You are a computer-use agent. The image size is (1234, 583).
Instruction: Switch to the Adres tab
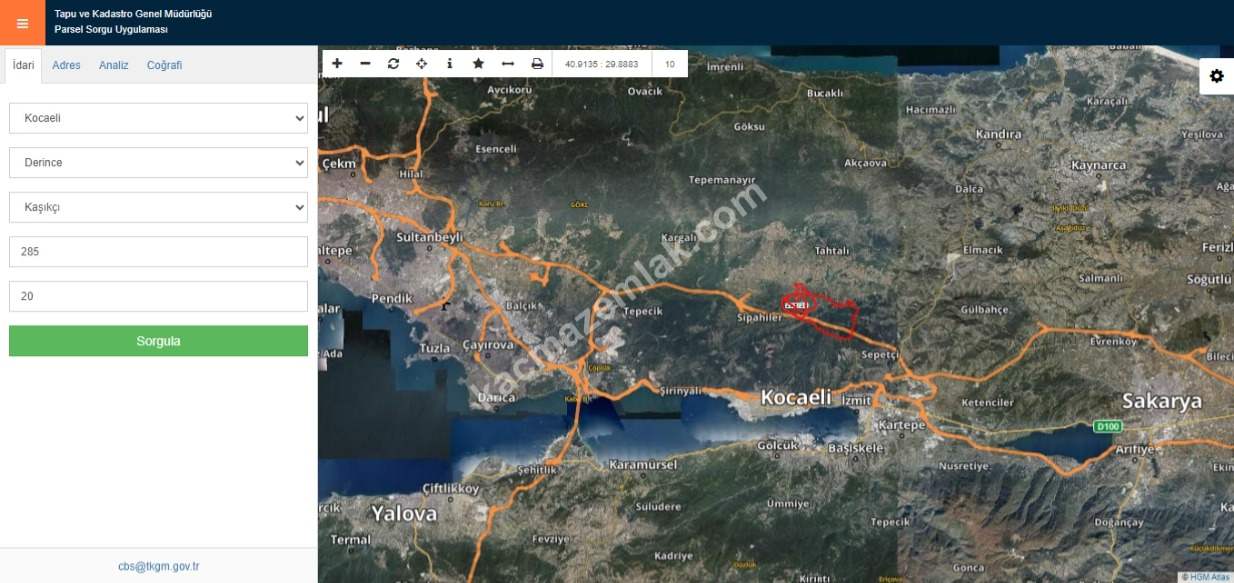coord(66,65)
